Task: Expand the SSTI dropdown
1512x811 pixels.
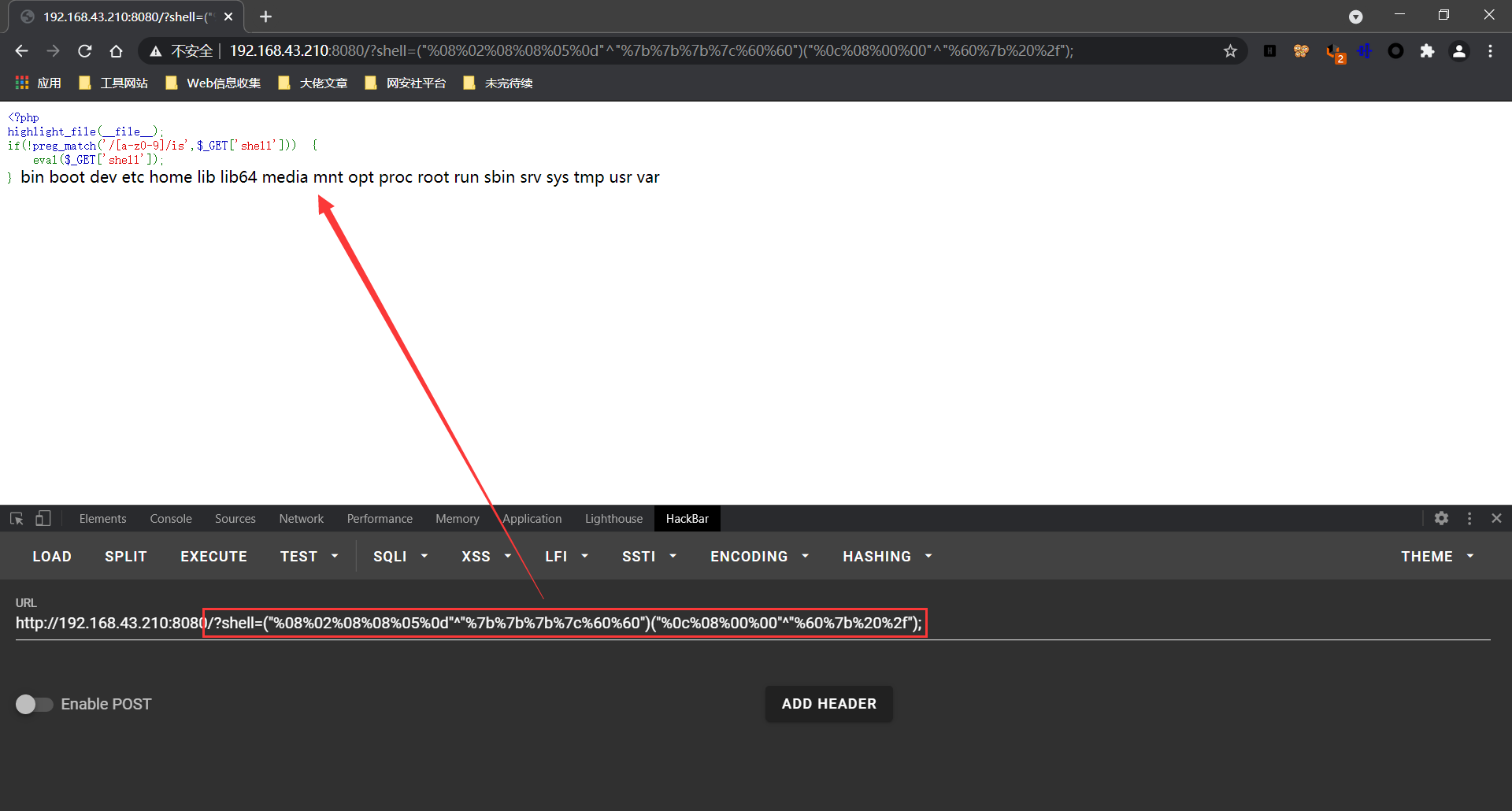Action: tap(650, 557)
